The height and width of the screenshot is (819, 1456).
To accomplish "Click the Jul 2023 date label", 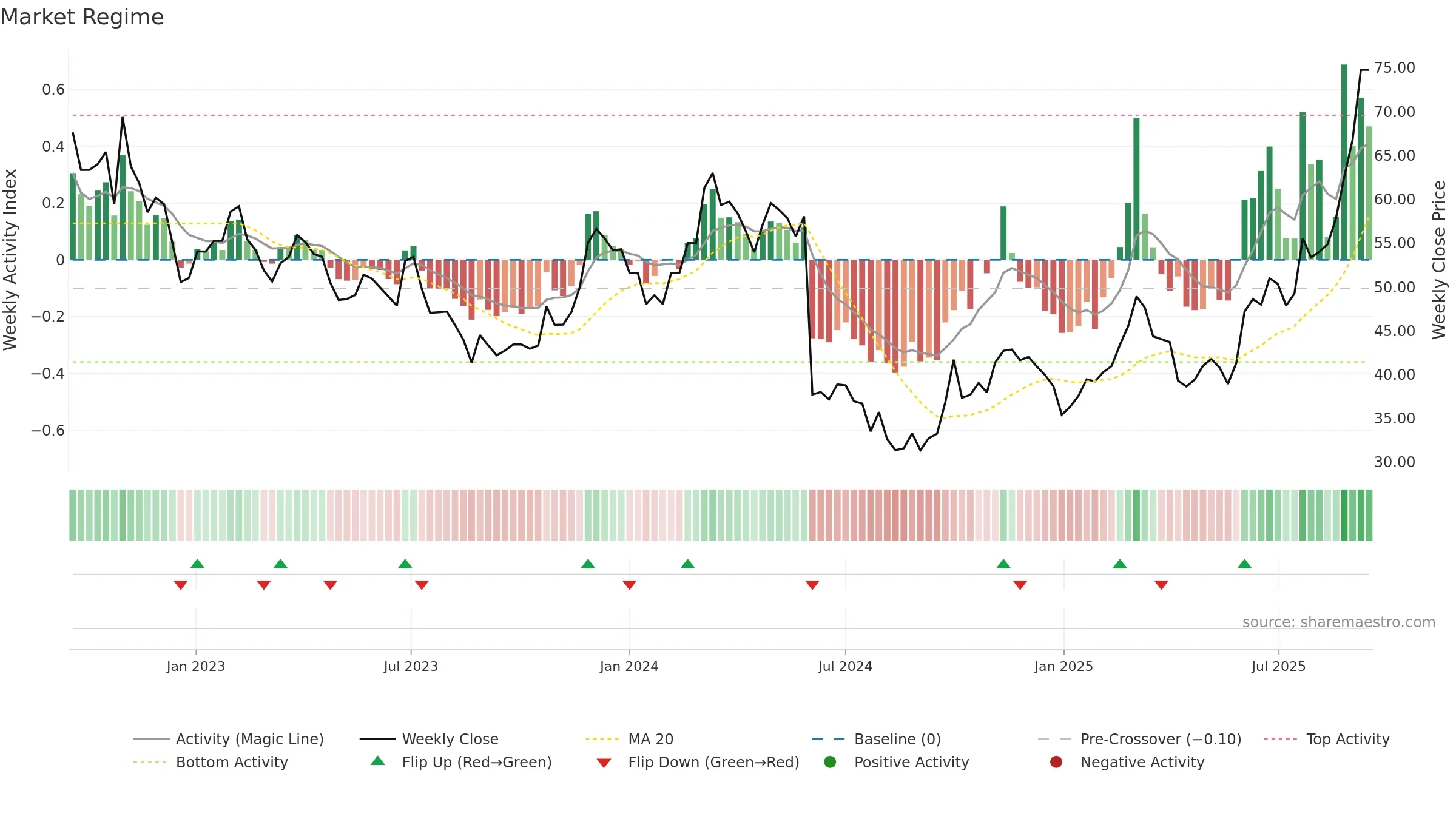I will coord(411,666).
